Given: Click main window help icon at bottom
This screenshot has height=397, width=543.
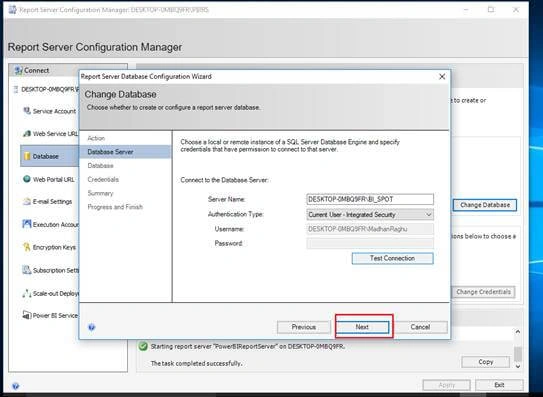Looking at the screenshot, I should (15, 386).
